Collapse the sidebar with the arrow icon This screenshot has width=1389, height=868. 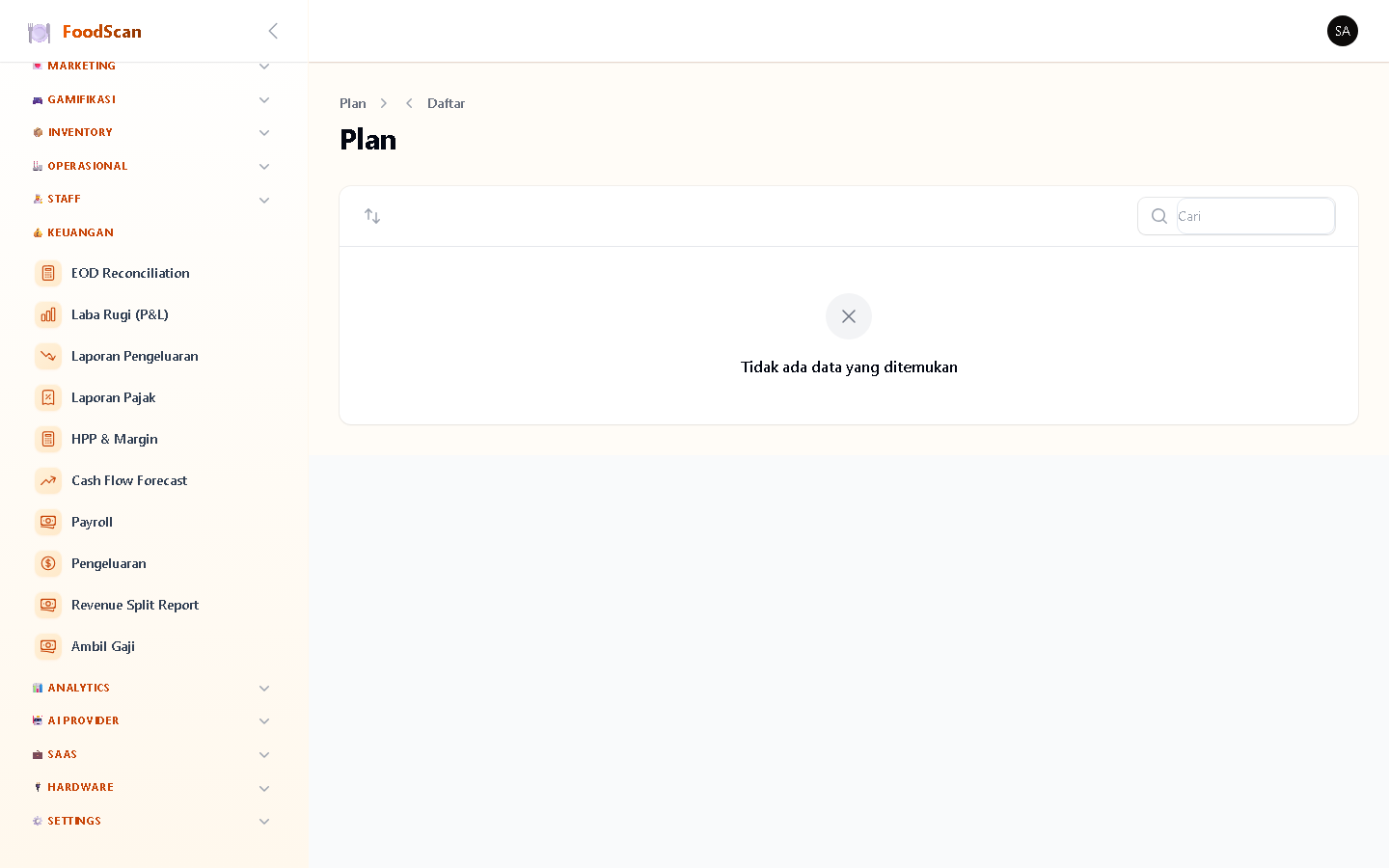tap(273, 31)
